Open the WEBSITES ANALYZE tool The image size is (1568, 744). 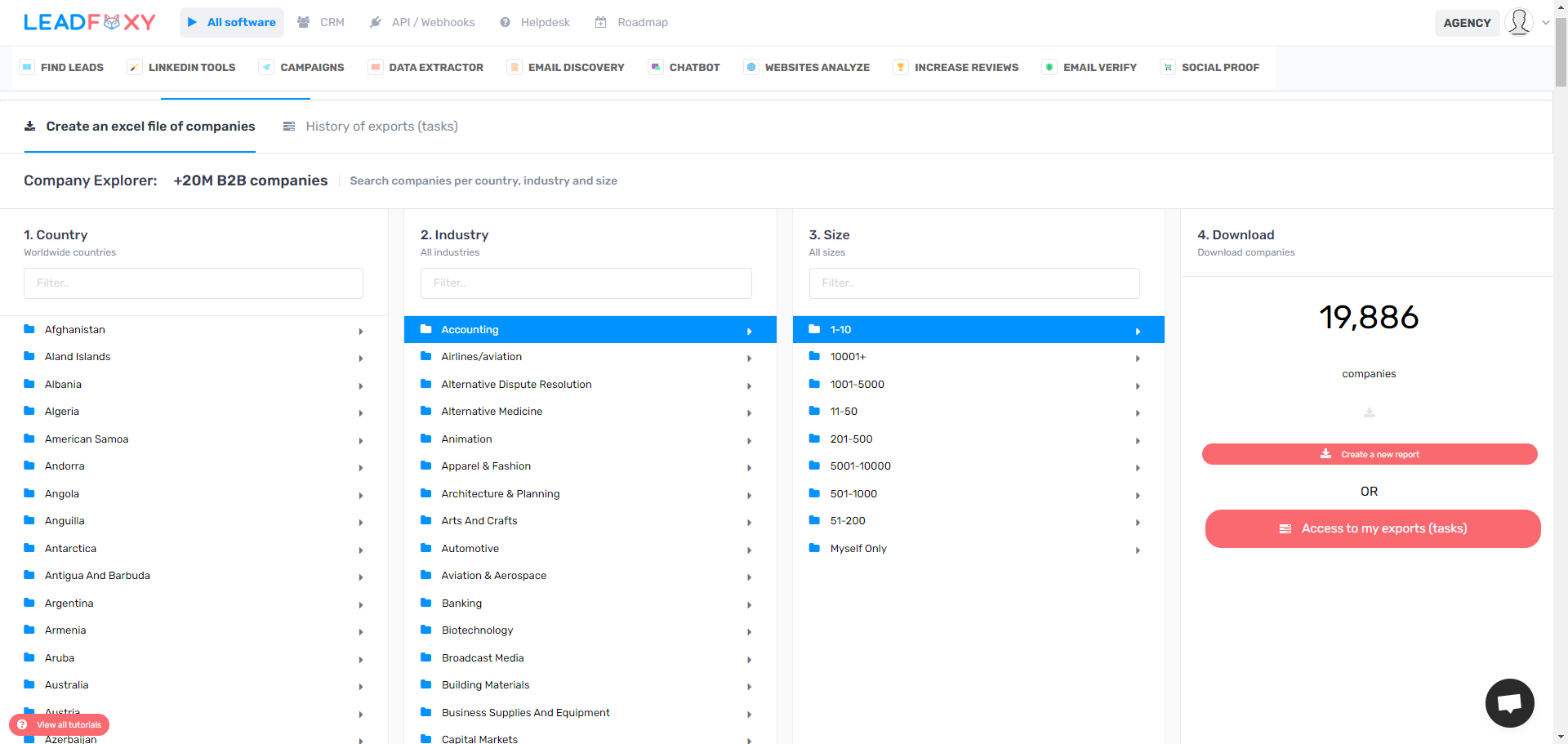pos(807,67)
